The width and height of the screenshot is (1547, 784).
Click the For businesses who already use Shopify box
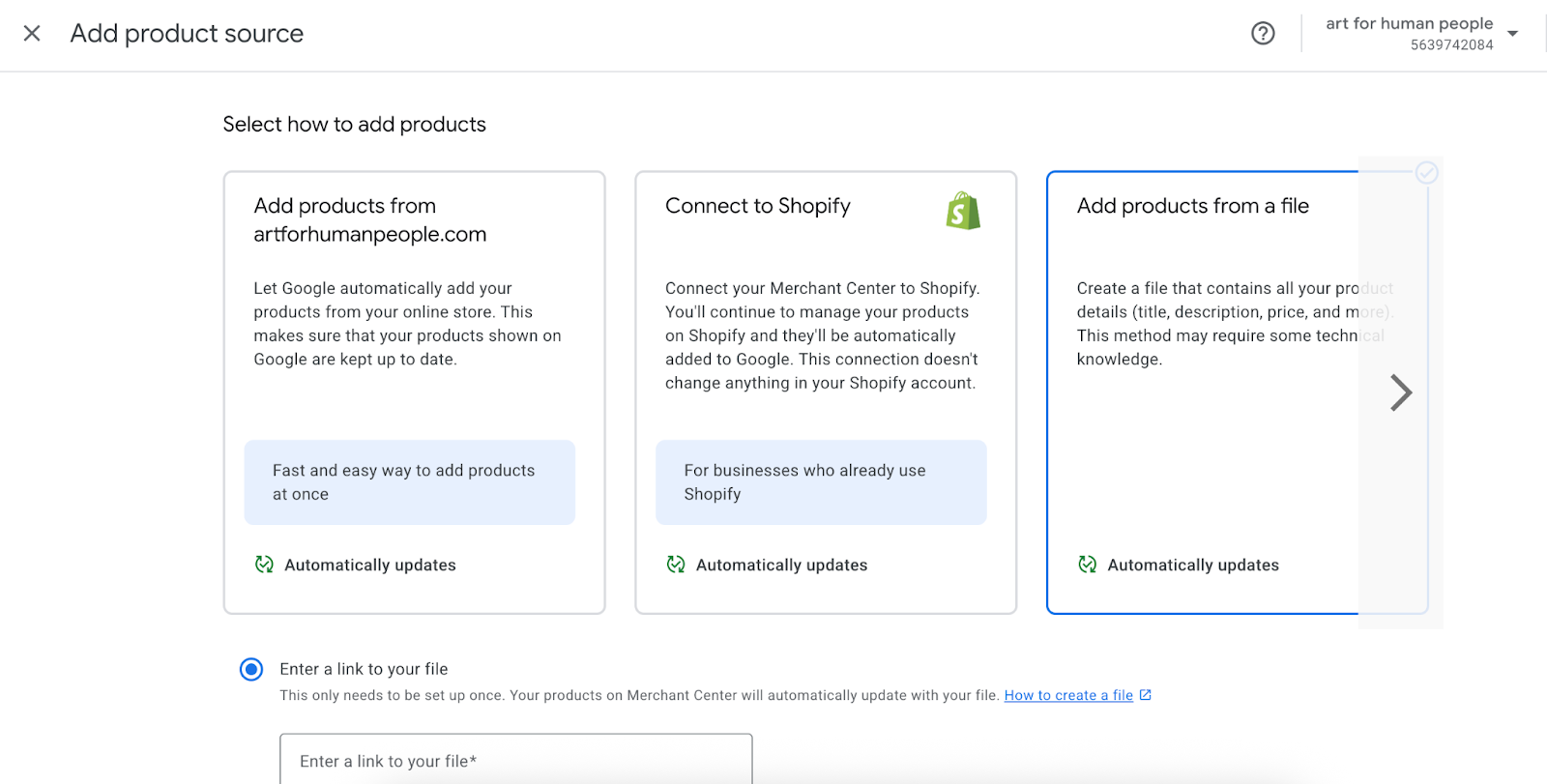(821, 482)
